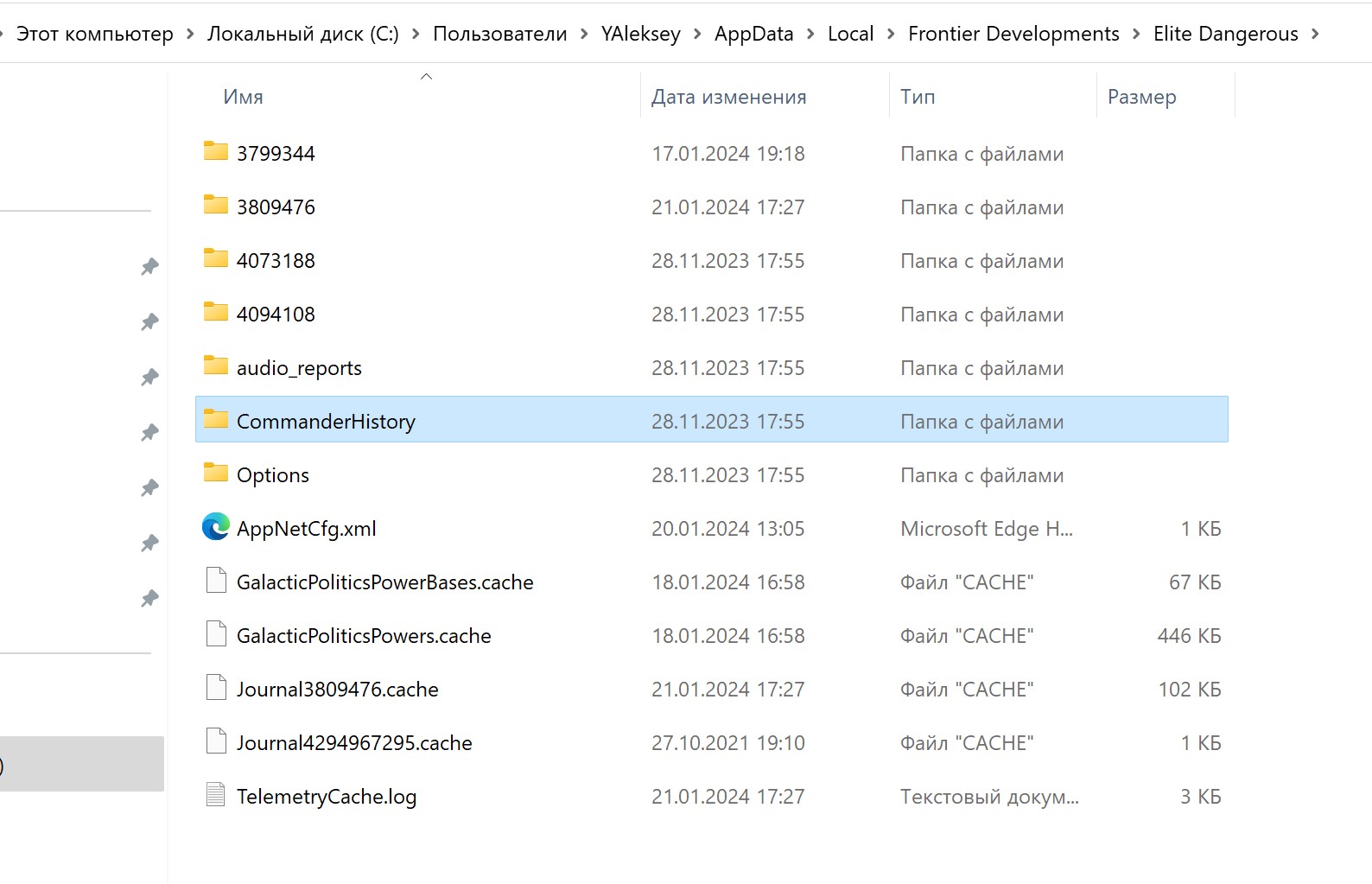Select folder name 4094108
The height and width of the screenshot is (884, 1372).
(x=276, y=315)
